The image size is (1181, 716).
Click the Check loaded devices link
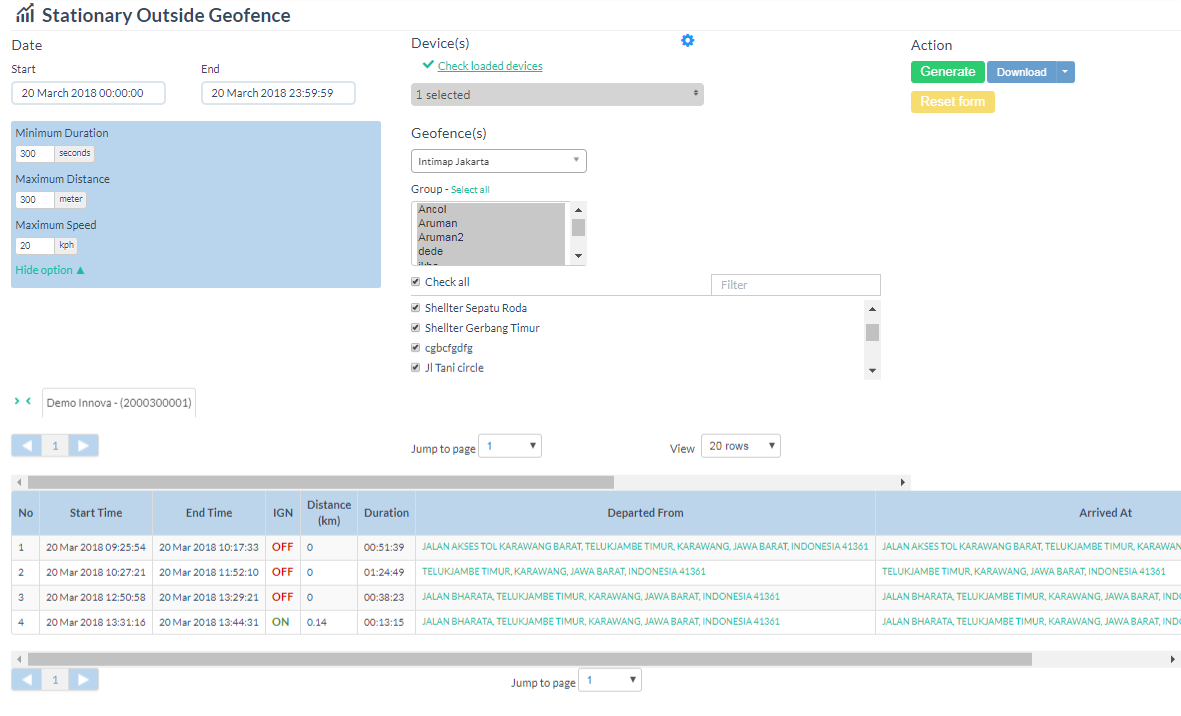click(490, 66)
